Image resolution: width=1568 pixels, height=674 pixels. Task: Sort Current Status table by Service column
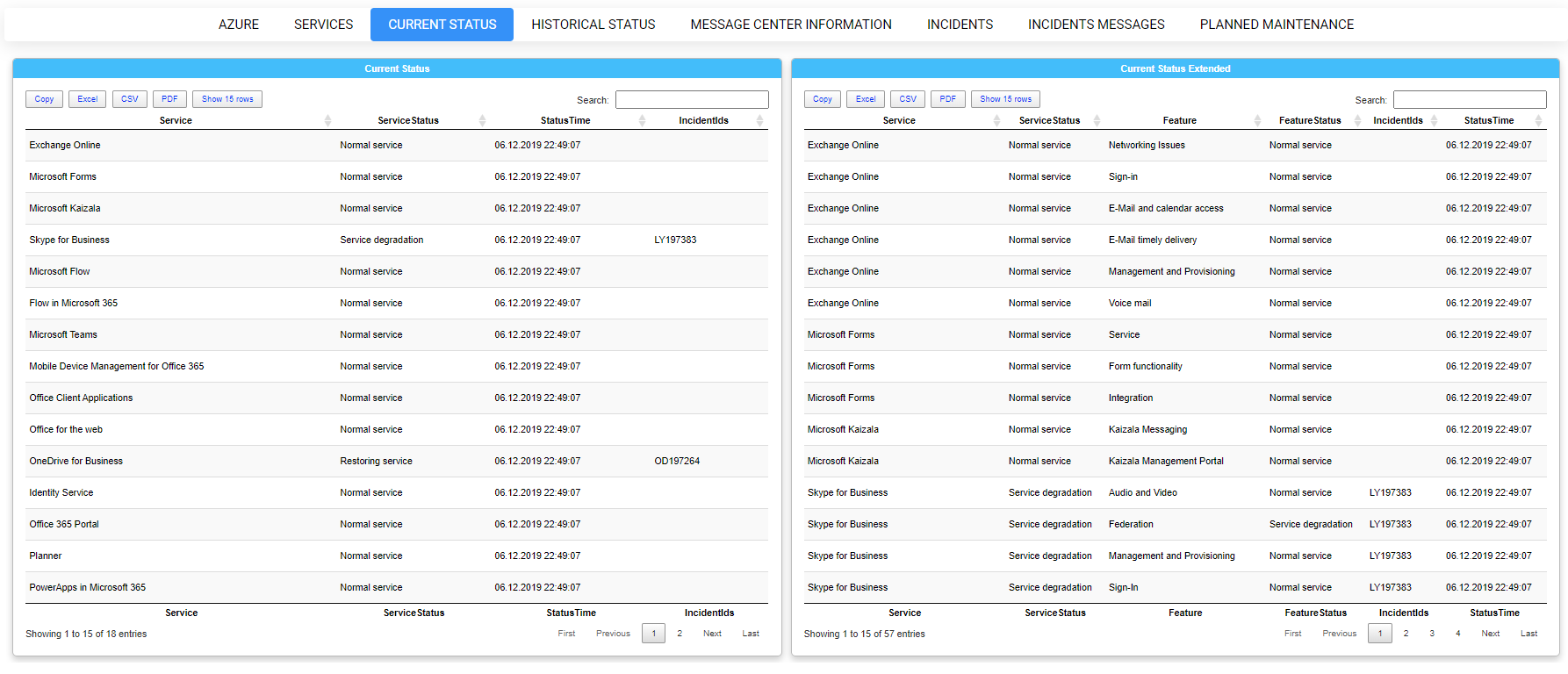coord(176,120)
